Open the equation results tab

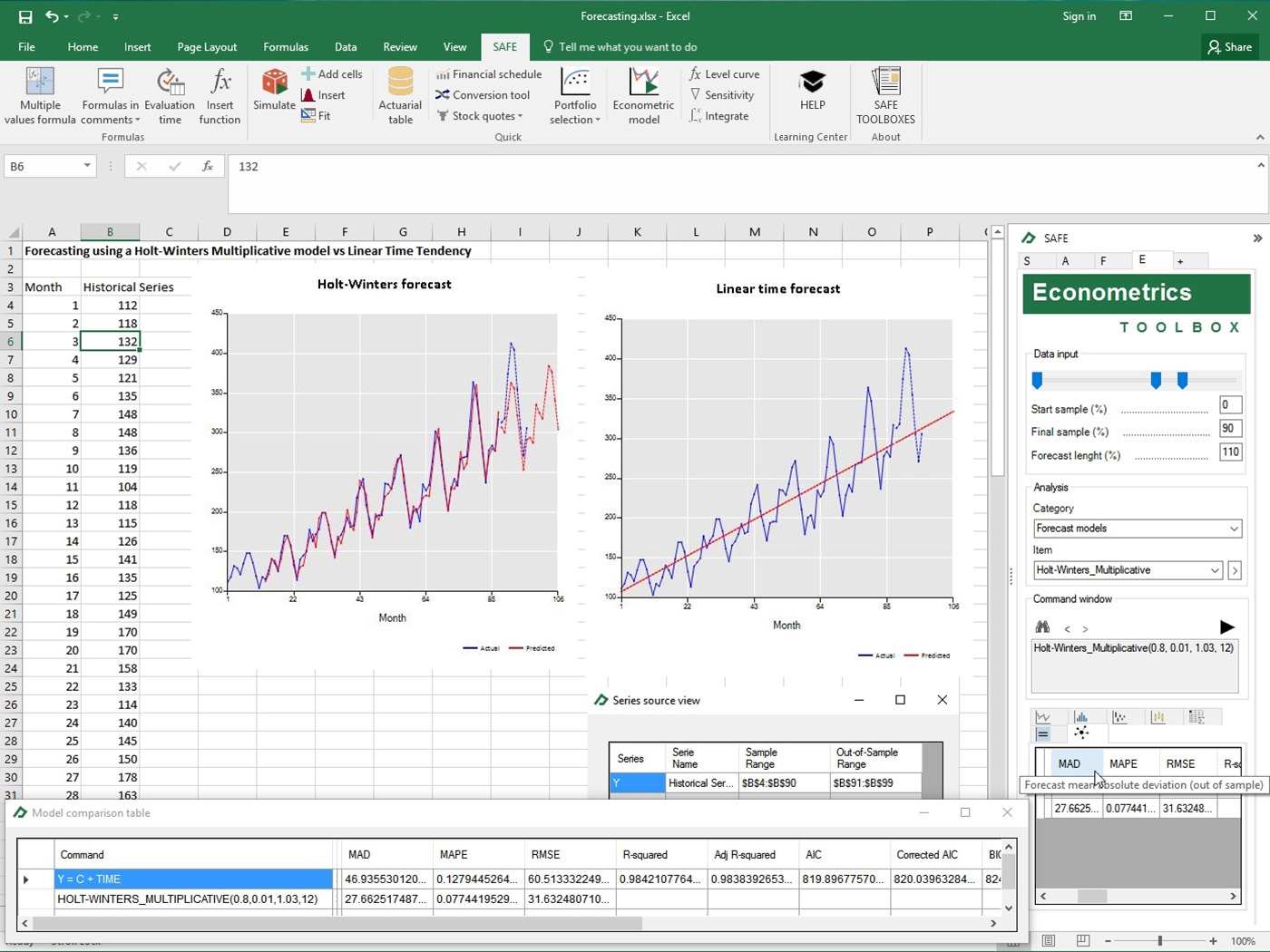(1043, 734)
